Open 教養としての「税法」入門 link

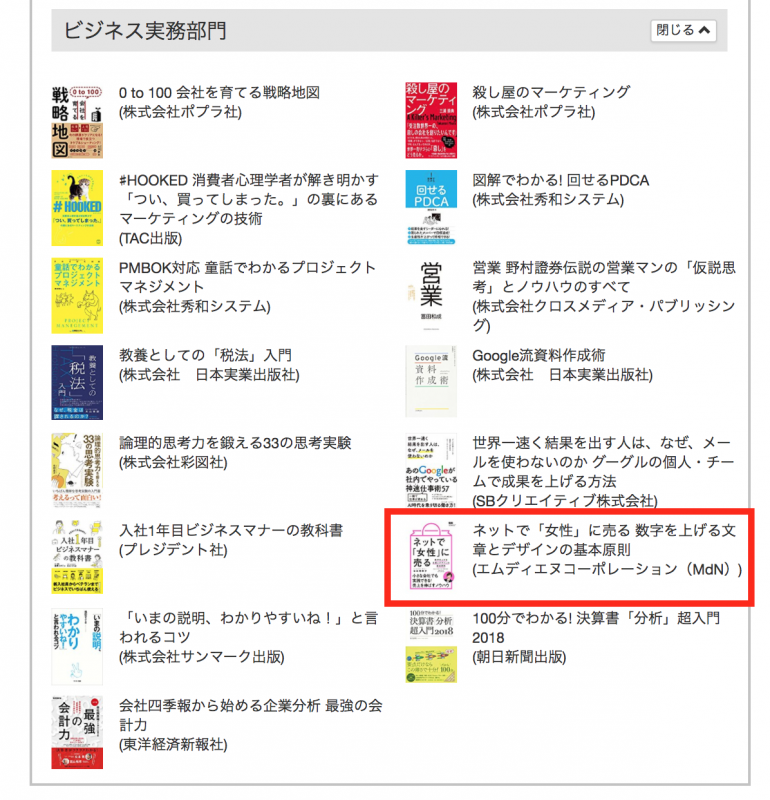205,355
